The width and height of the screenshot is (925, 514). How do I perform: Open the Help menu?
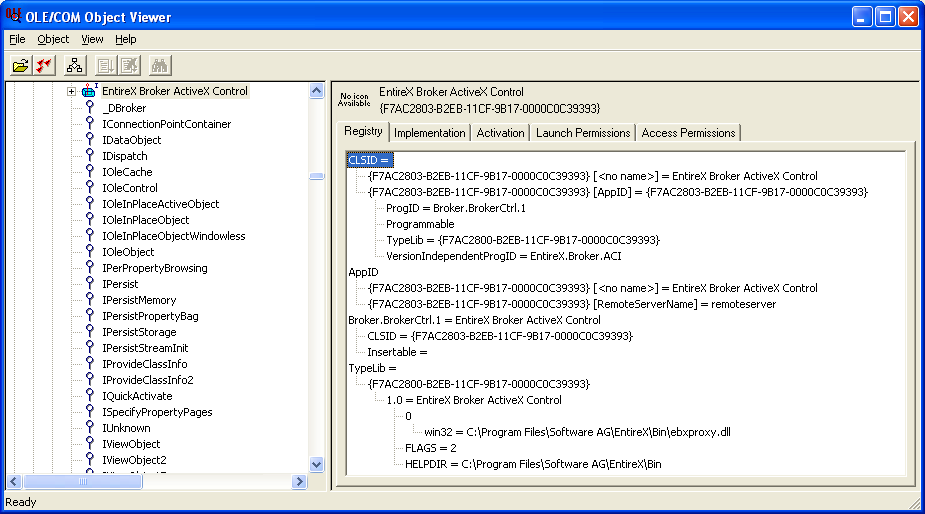pos(126,39)
